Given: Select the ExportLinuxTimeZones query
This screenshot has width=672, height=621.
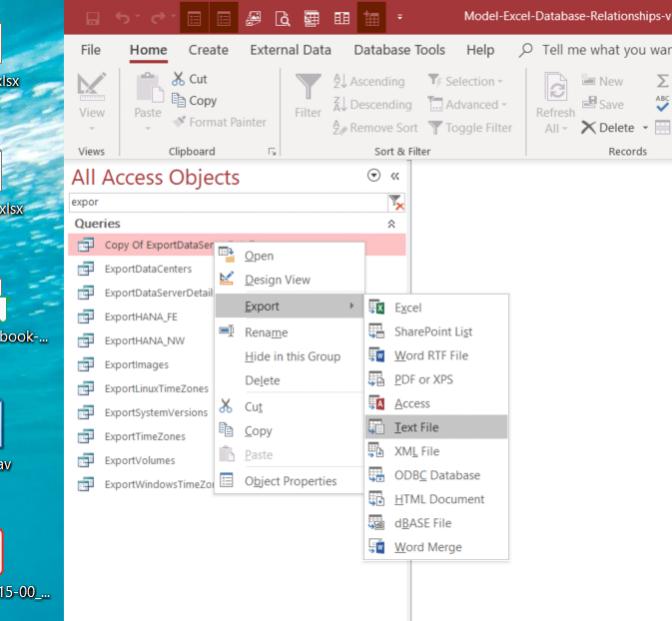Looking at the screenshot, I should tap(156, 389).
